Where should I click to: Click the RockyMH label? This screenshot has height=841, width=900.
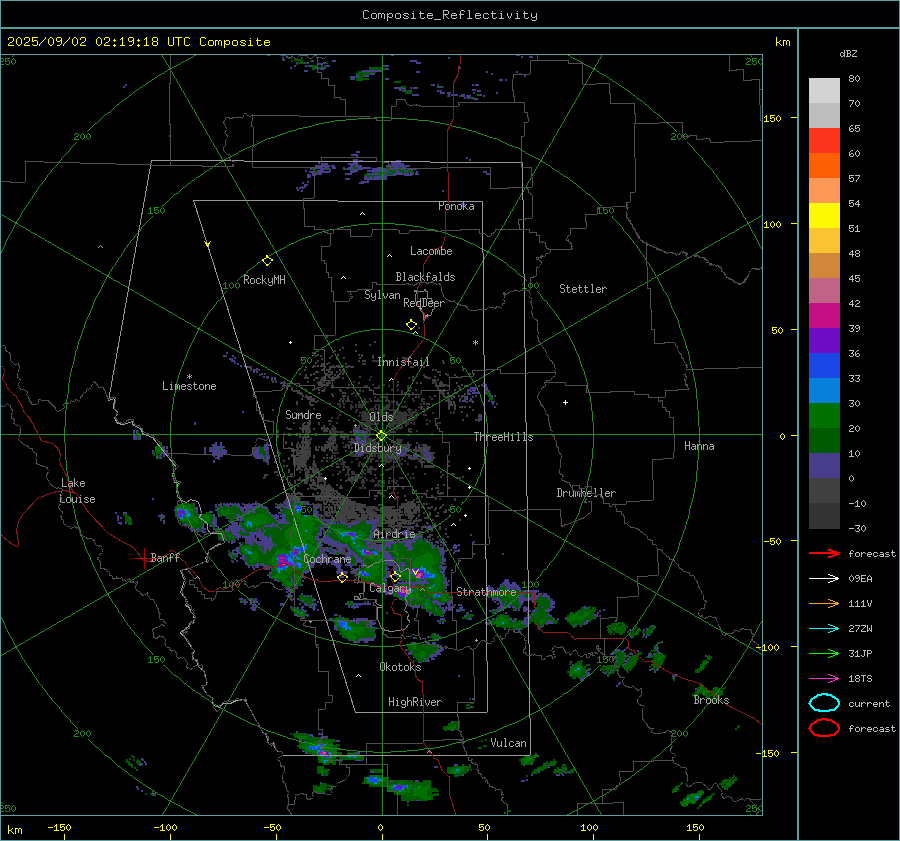coord(264,280)
